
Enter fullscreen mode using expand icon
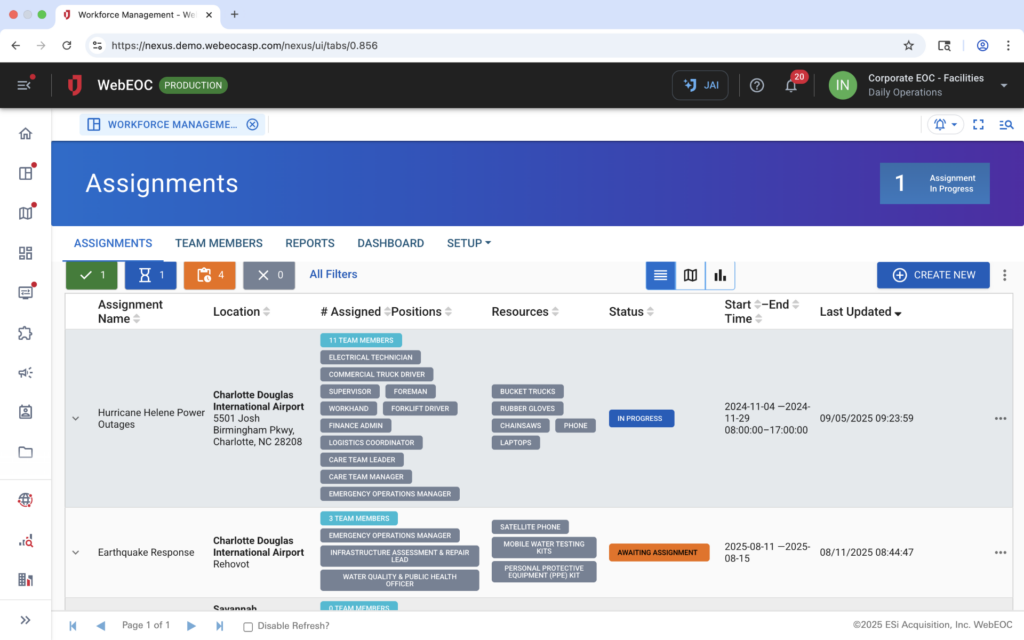(x=978, y=125)
